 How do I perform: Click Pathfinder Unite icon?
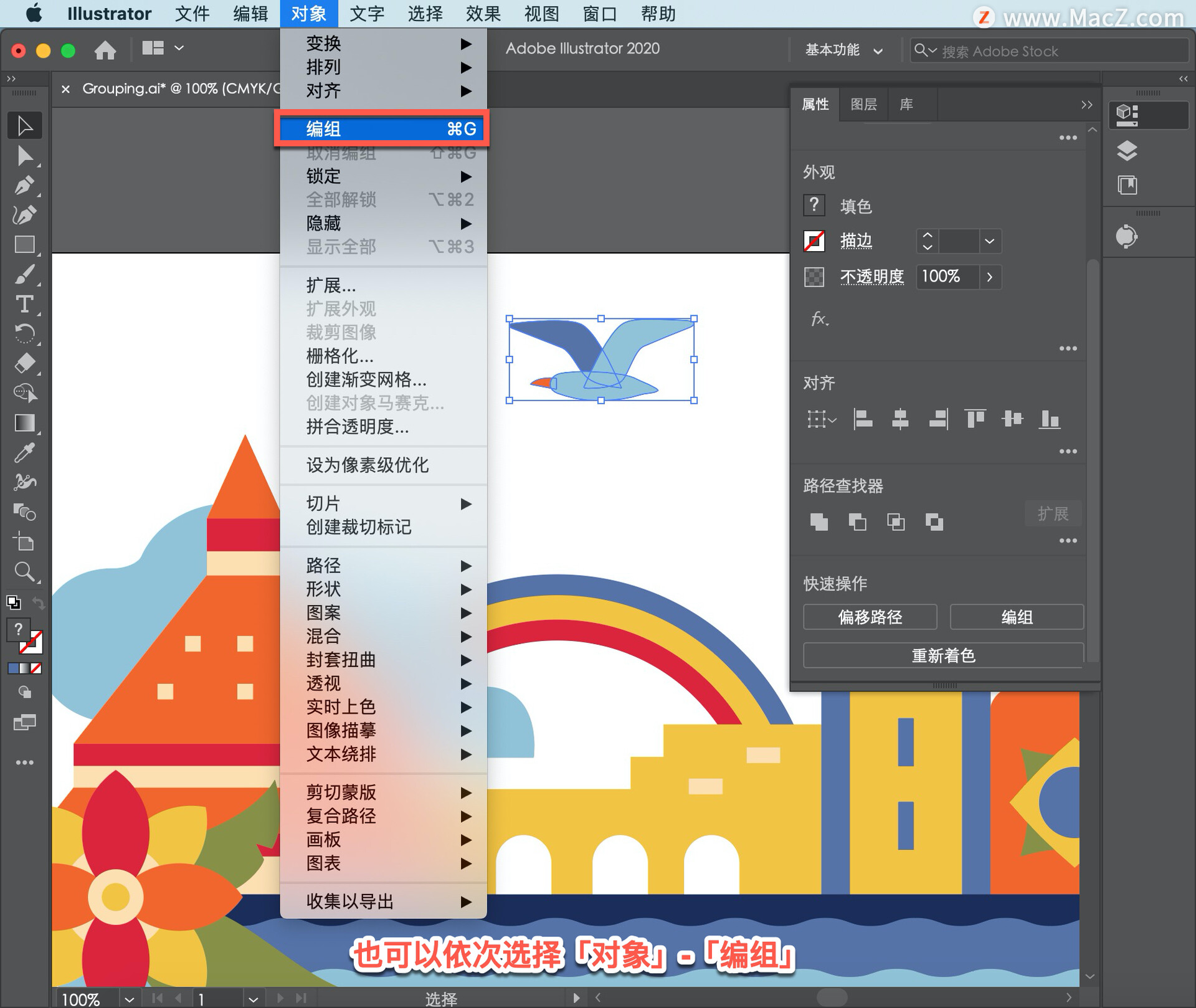819,521
